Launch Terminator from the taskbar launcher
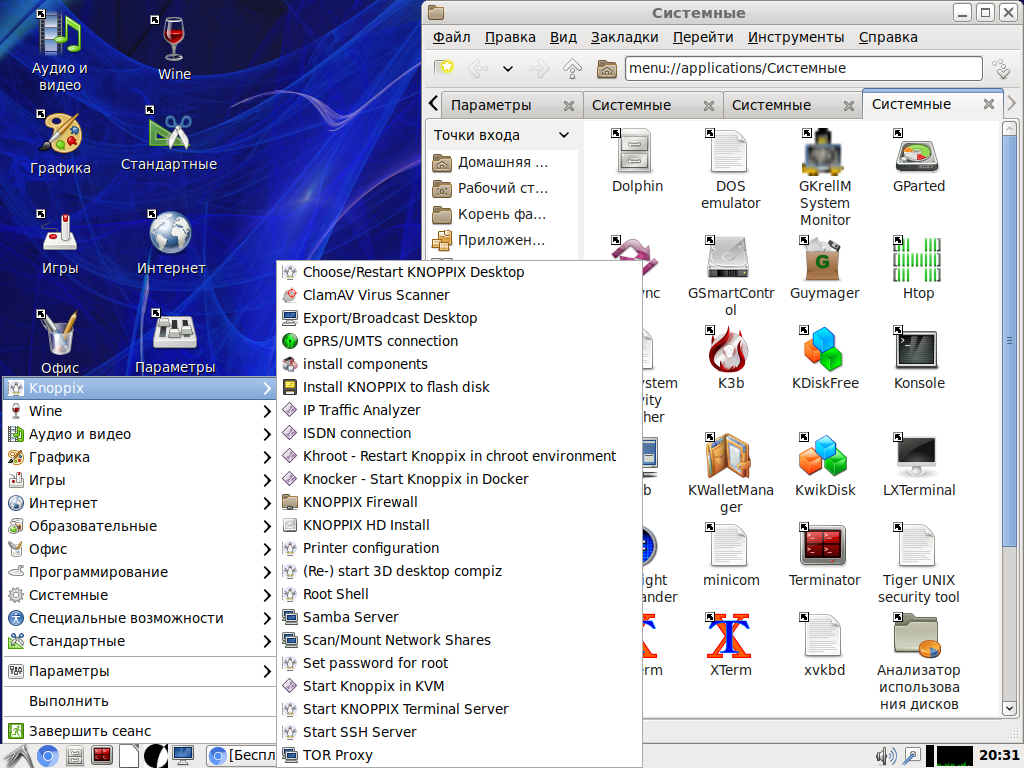This screenshot has height=768, width=1024. click(x=102, y=756)
